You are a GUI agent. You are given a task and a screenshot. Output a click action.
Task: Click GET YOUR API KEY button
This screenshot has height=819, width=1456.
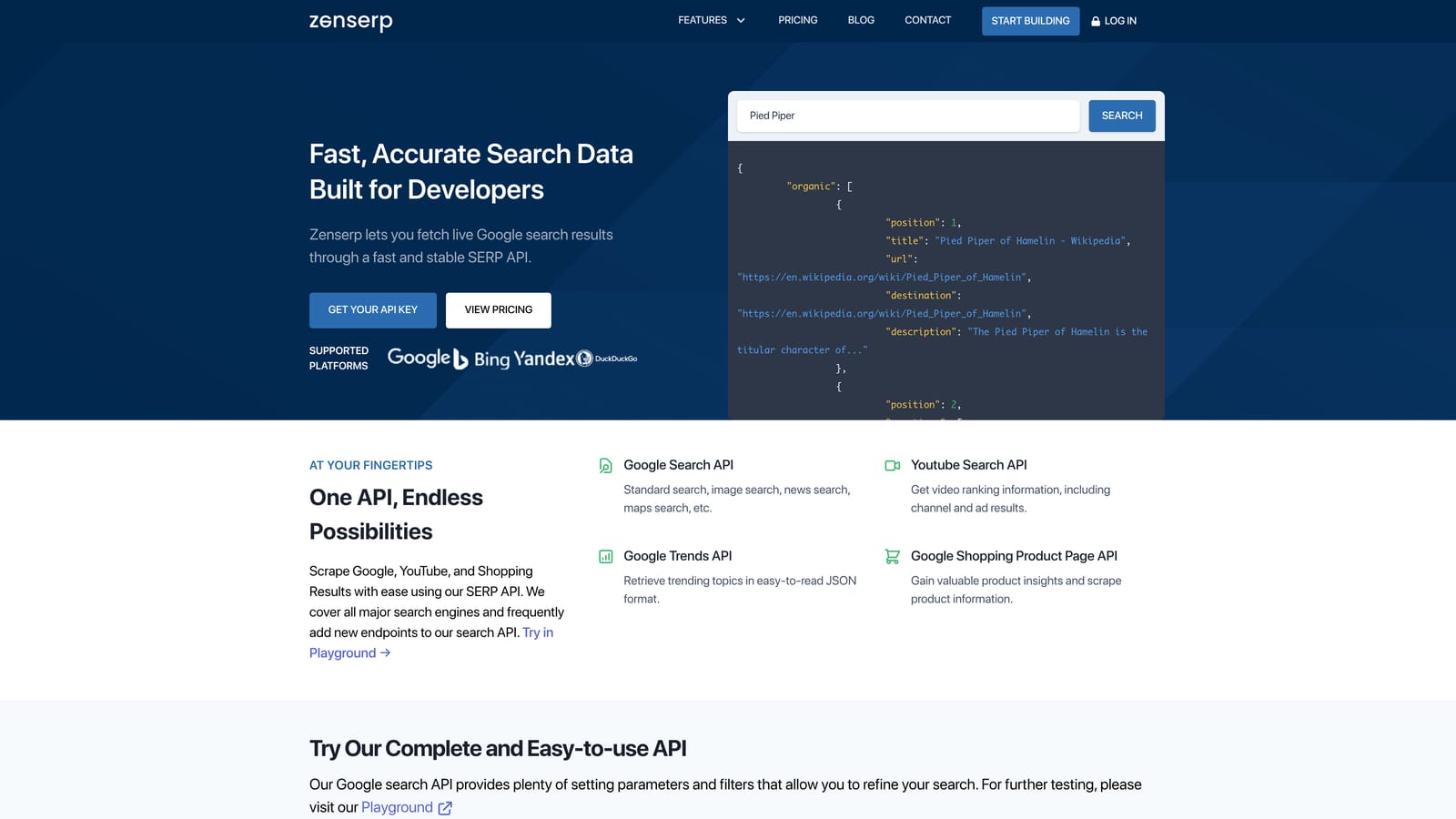(373, 310)
